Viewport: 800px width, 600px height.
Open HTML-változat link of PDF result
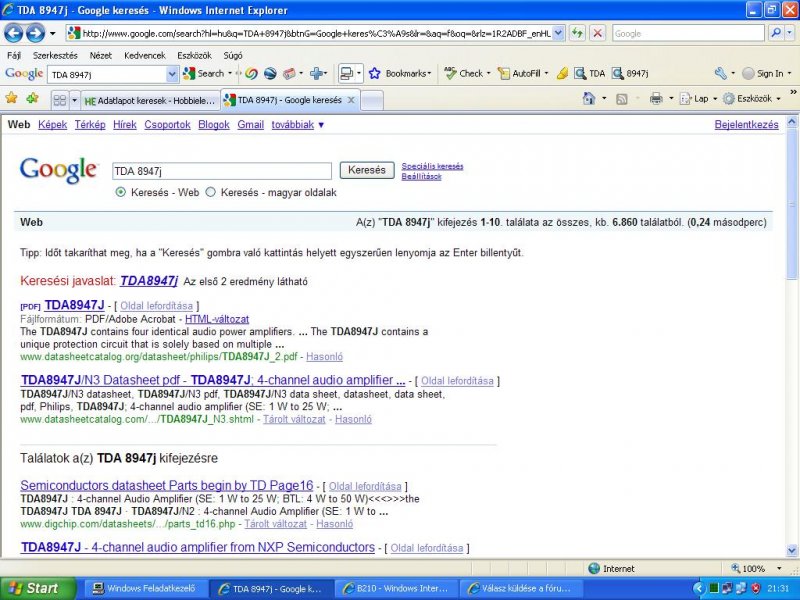pos(217,319)
